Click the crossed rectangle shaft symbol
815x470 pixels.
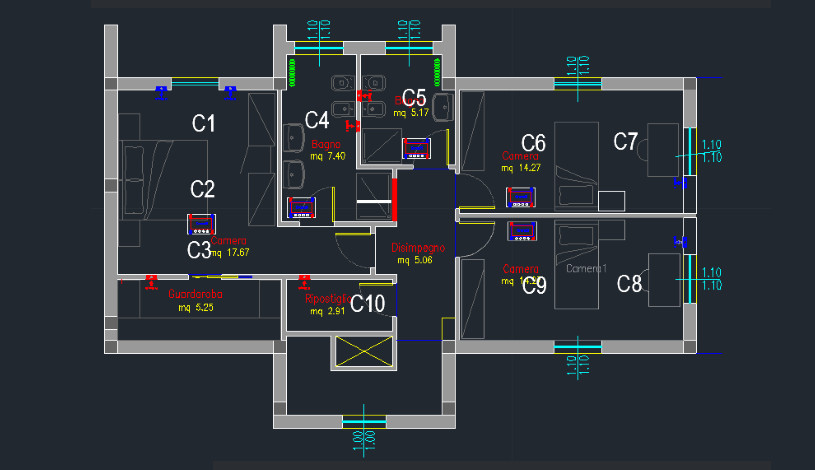click(x=364, y=352)
